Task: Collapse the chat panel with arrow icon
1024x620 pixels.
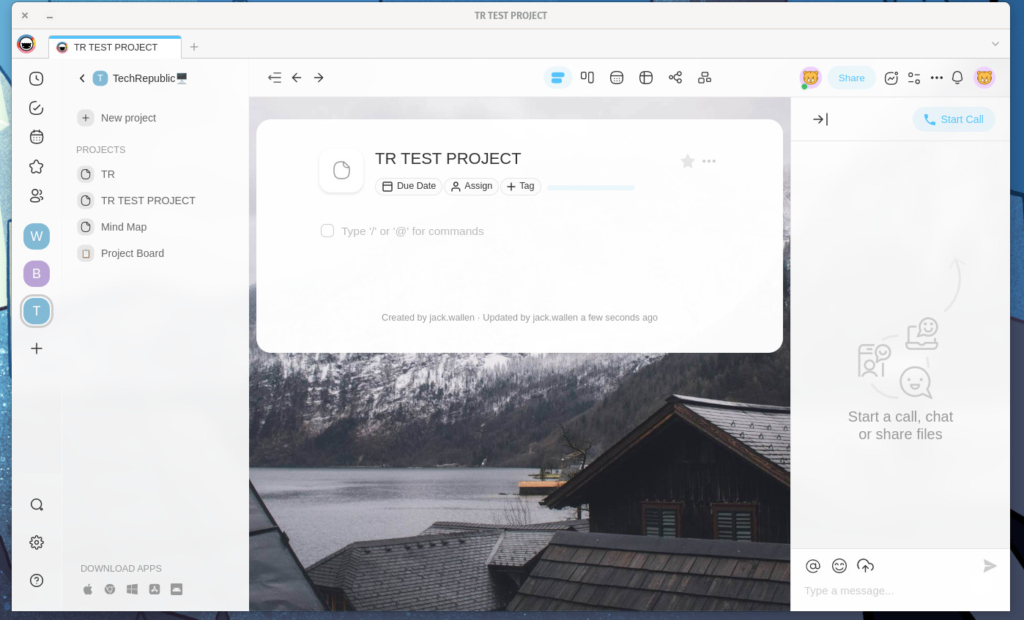Action: tap(820, 119)
